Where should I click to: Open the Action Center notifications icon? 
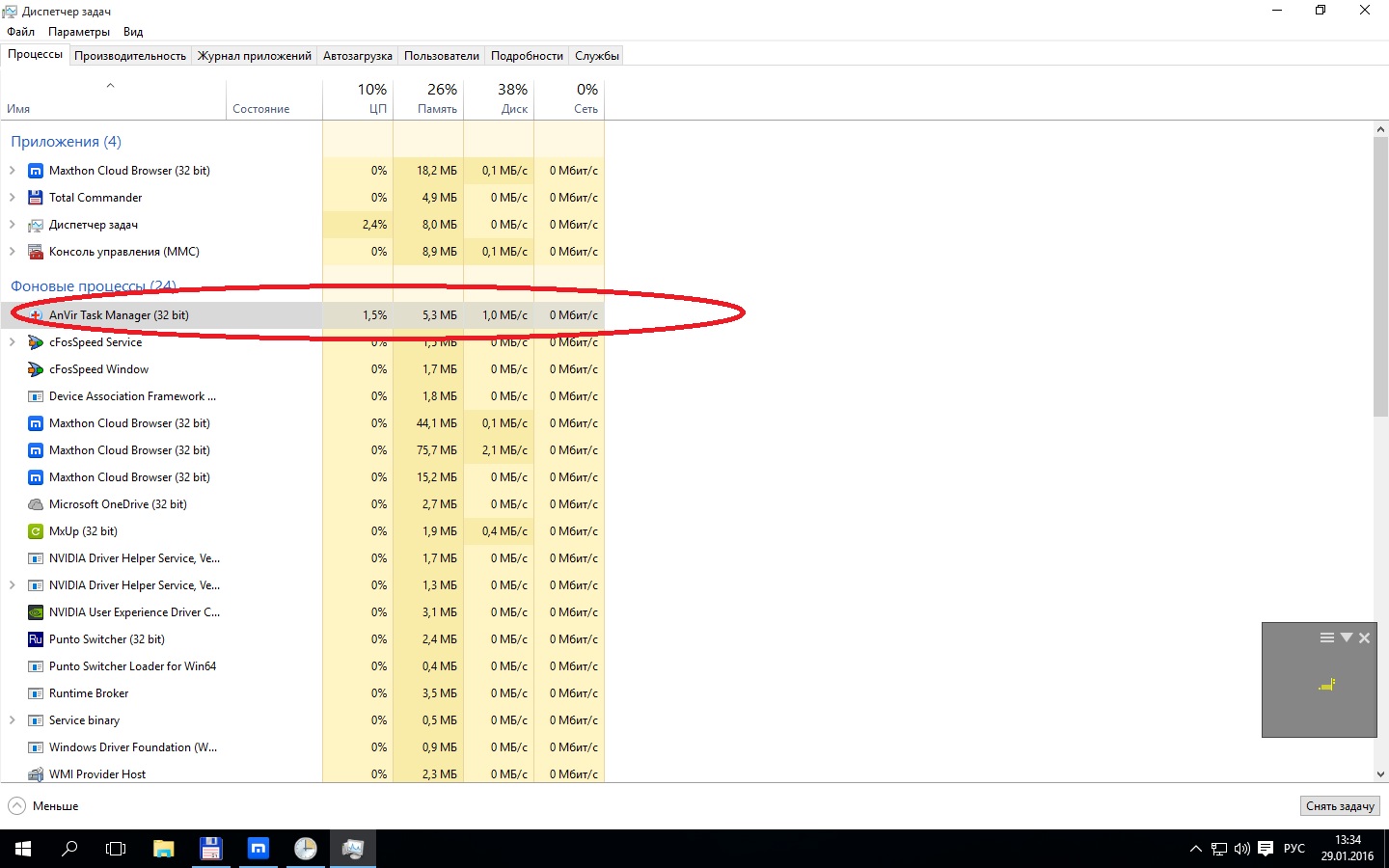click(1266, 849)
